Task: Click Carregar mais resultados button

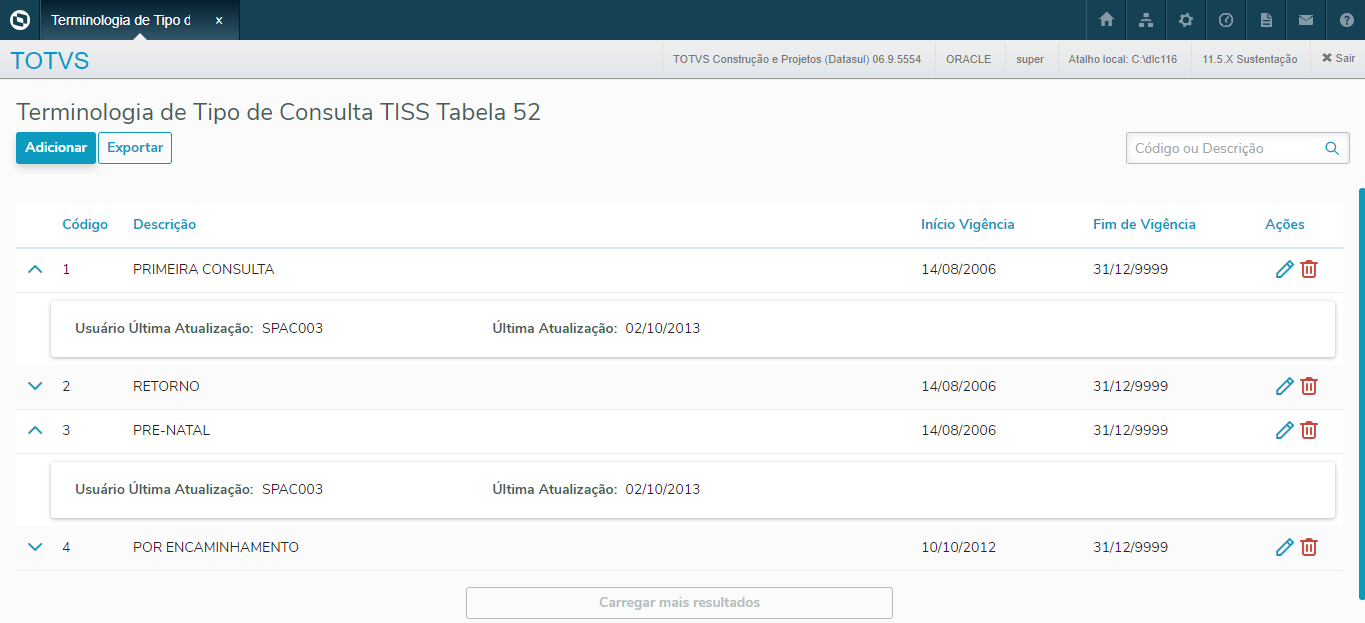Action: coord(679,603)
